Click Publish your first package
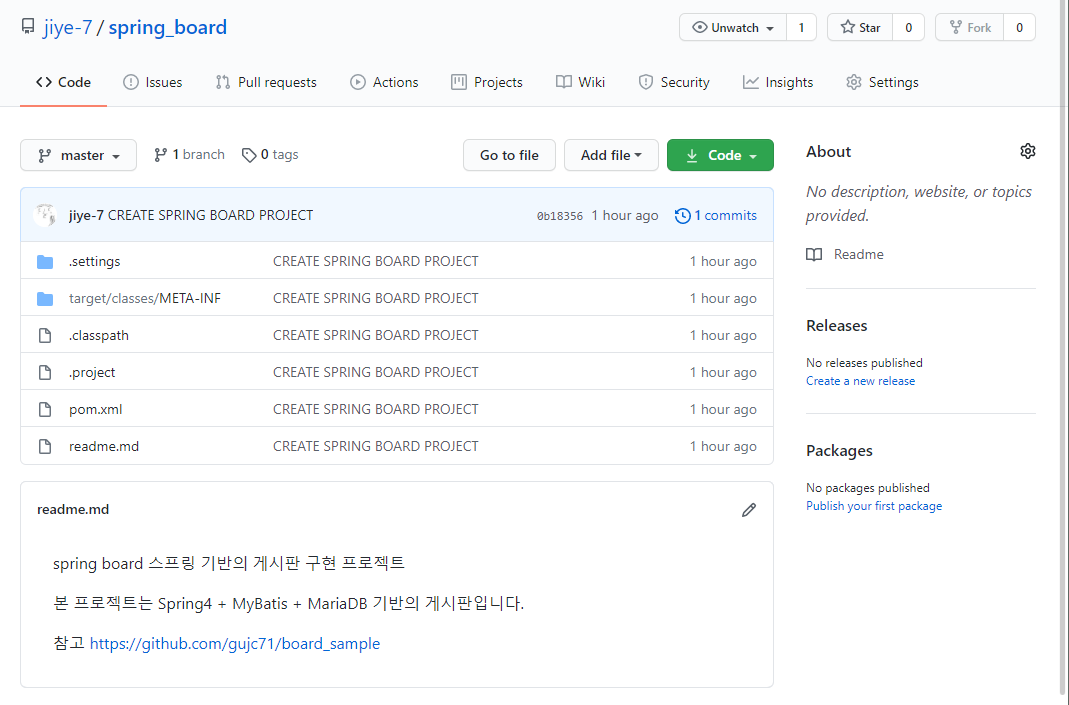 point(874,506)
